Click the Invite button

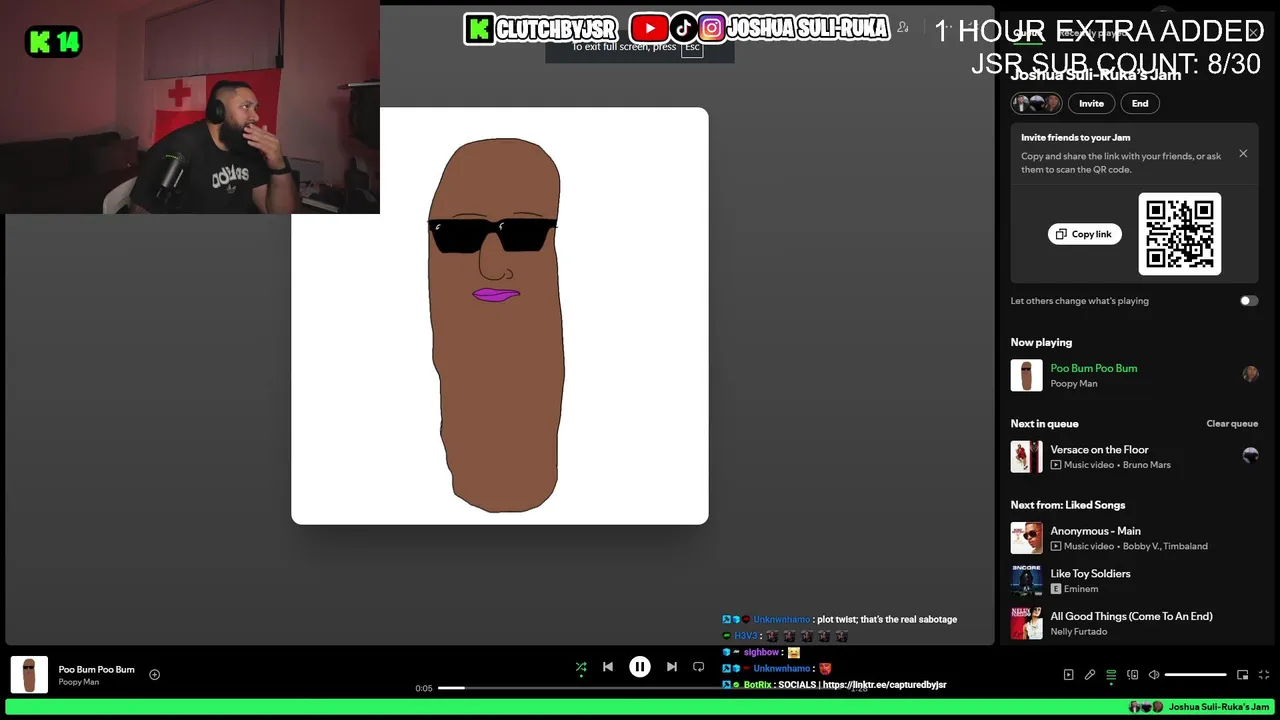pyautogui.click(x=1091, y=103)
